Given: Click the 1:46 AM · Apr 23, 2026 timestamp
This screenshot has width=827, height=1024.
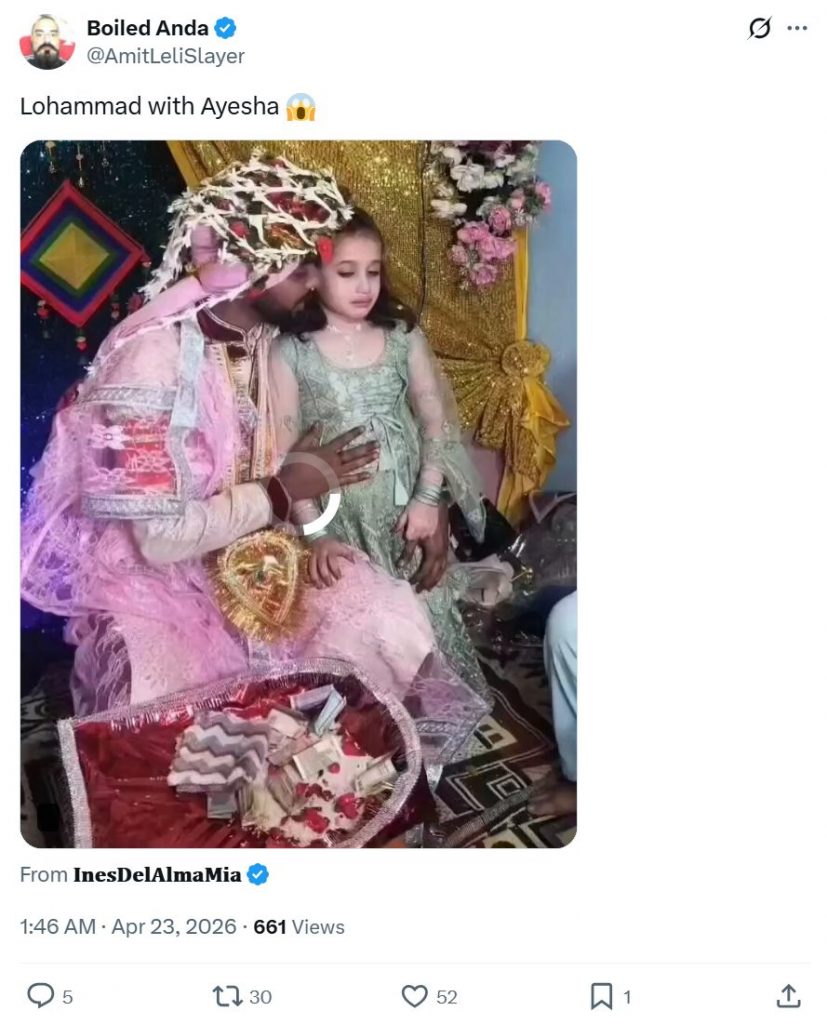Looking at the screenshot, I should pyautogui.click(x=128, y=927).
